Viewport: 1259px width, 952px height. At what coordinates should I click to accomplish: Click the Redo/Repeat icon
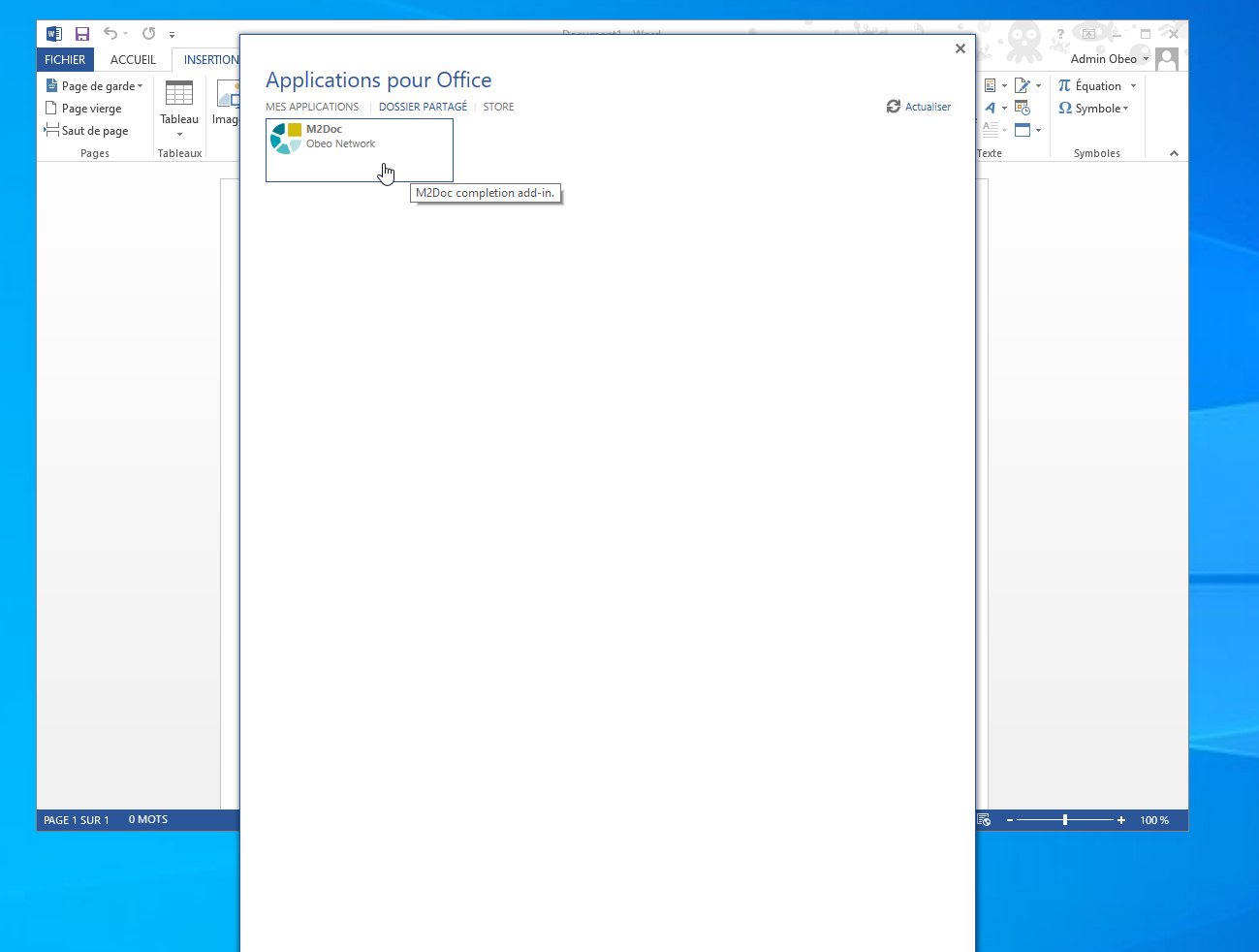click(148, 34)
